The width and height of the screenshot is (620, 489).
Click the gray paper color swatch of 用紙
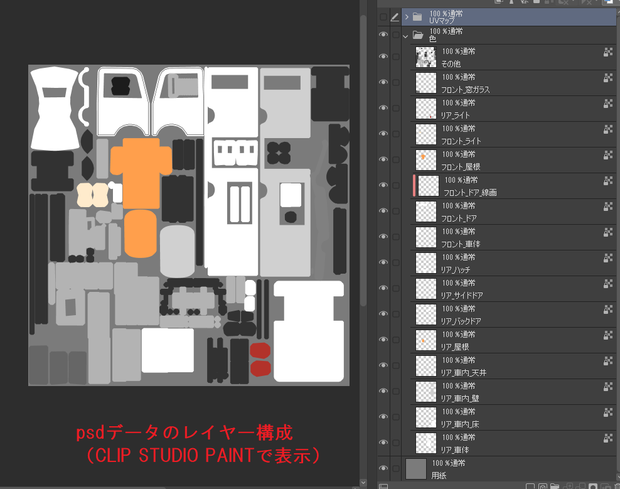tap(416, 469)
